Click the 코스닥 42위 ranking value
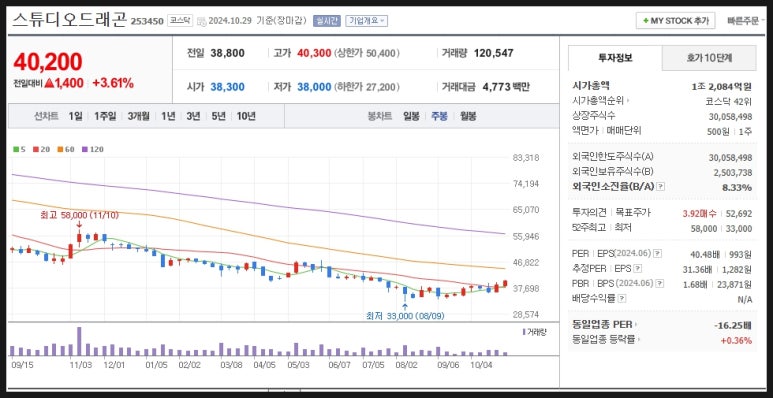 click(729, 102)
